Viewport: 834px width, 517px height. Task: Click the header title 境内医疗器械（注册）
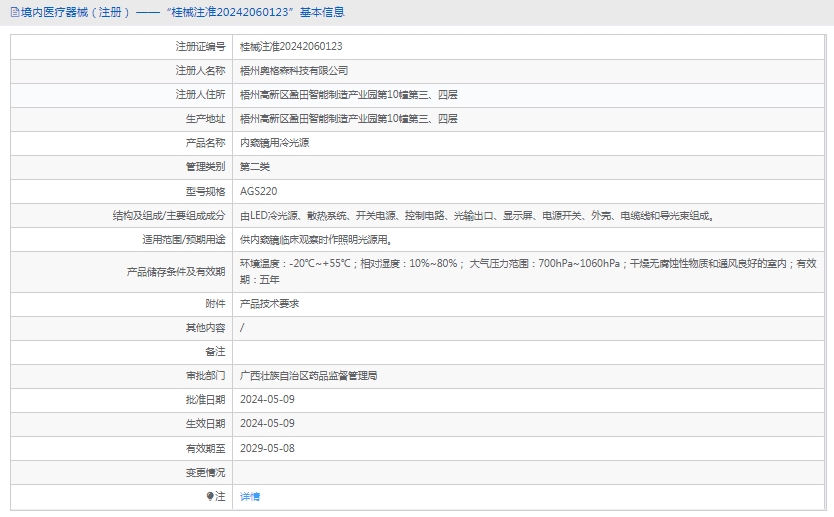pyautogui.click(x=69, y=13)
